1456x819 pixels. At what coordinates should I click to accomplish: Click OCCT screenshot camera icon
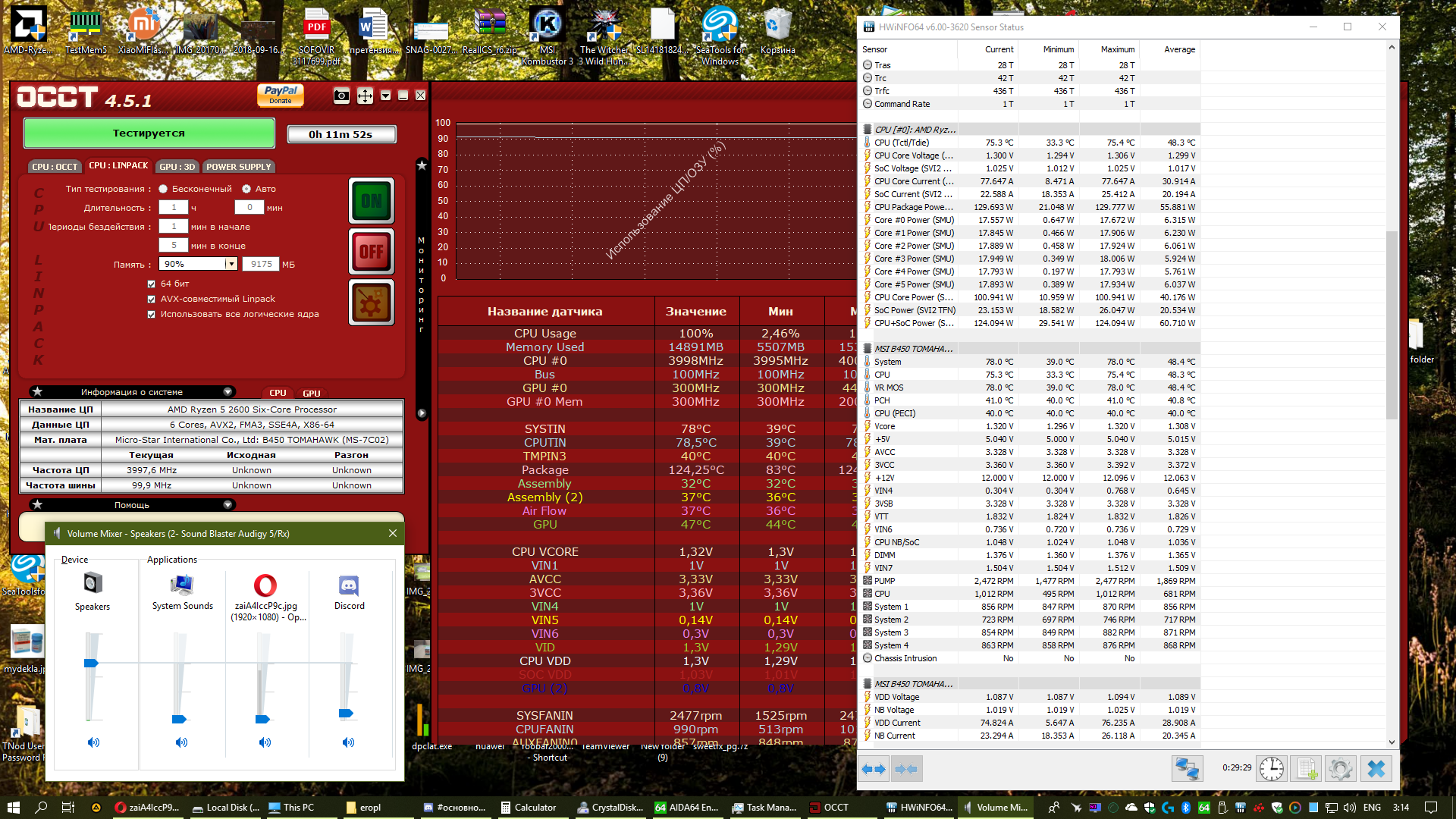(341, 96)
